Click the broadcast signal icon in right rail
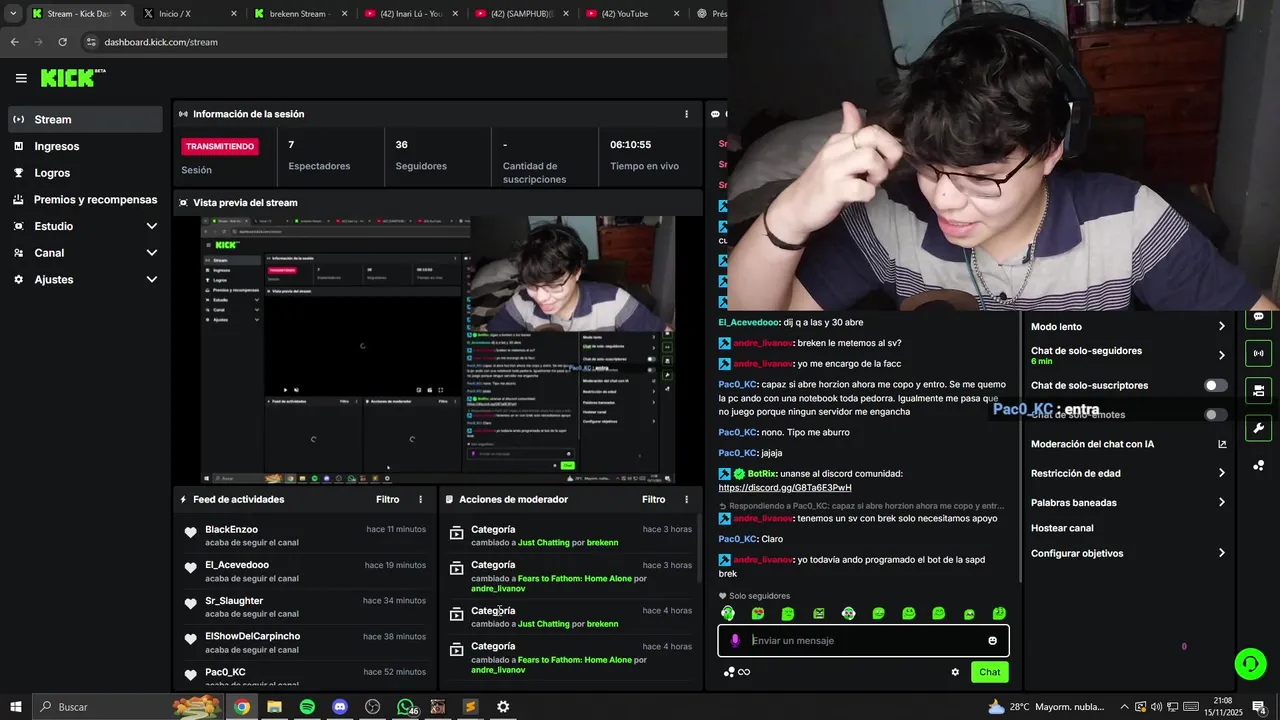Screen dimensions: 1280x720 point(1258,353)
